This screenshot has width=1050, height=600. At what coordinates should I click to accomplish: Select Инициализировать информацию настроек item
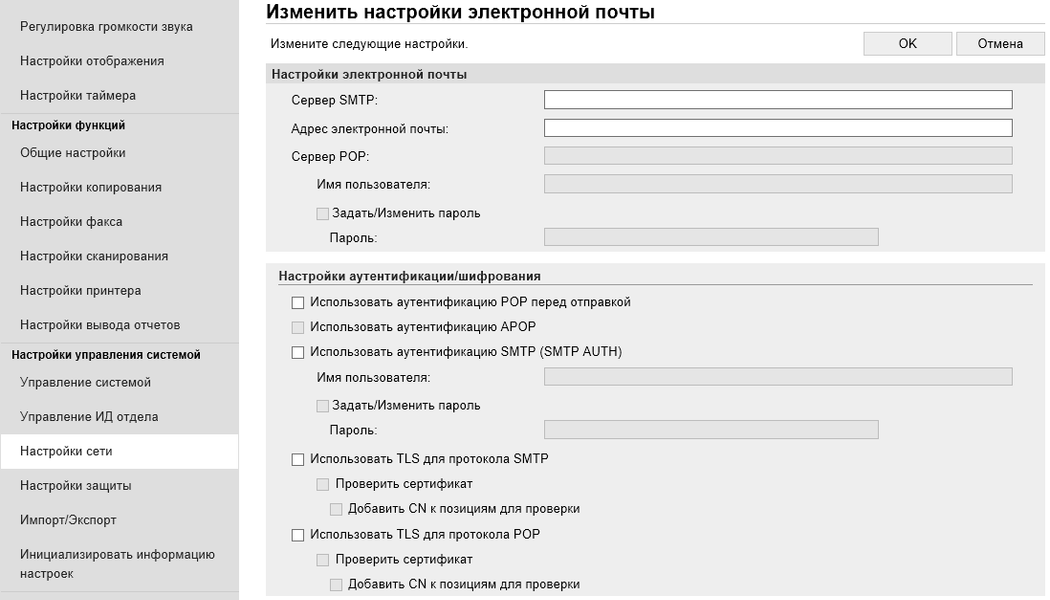[x=117, y=564]
